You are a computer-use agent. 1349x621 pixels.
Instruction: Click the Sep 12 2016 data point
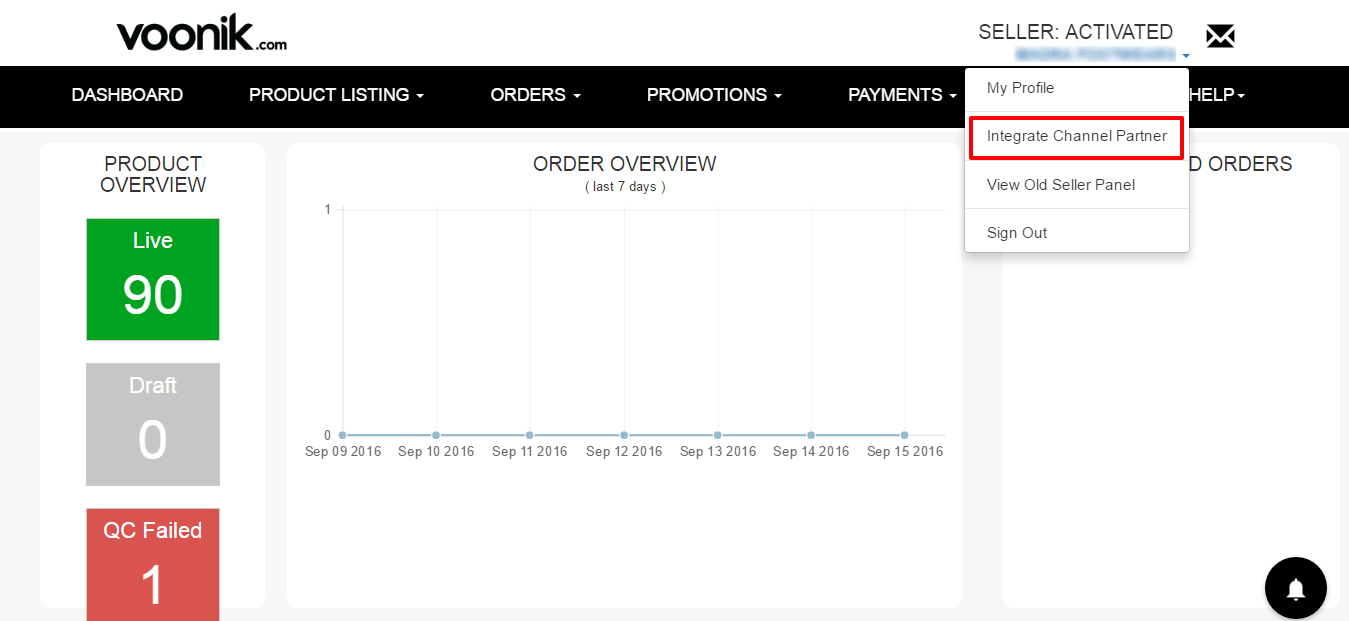click(624, 435)
